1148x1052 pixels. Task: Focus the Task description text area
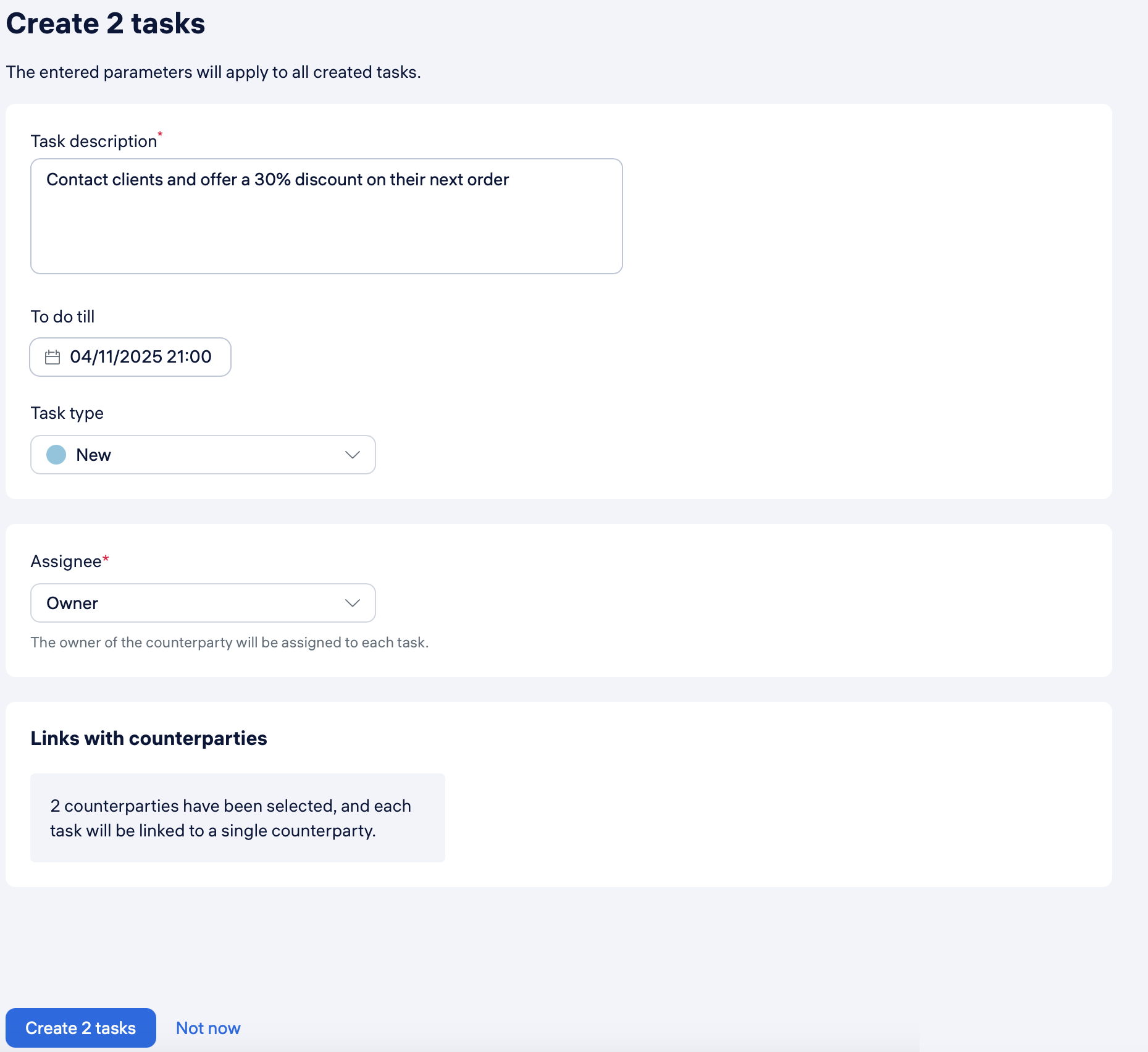pos(326,229)
